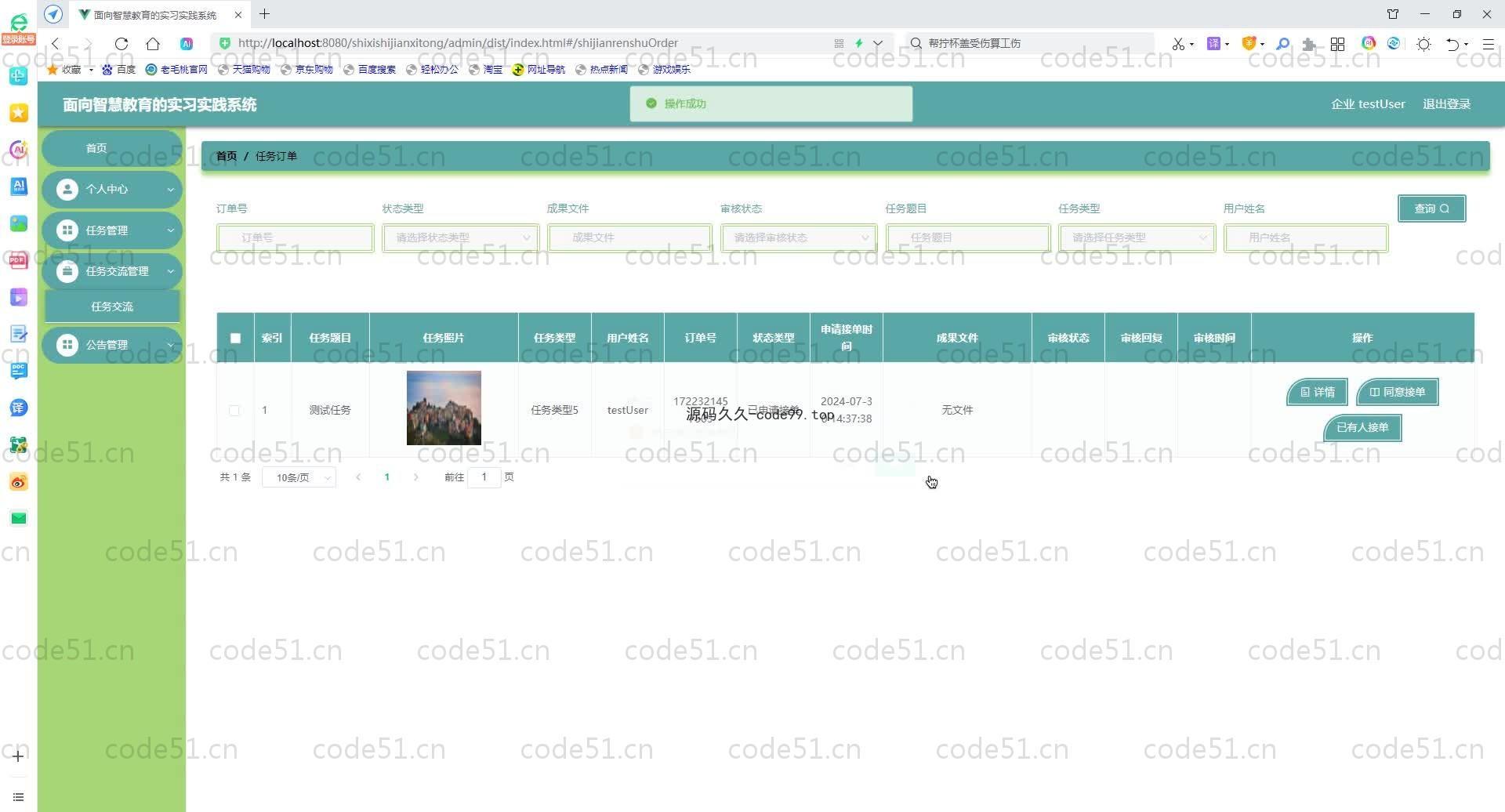Change page size via 10条/页 dropdown
The image size is (1505, 812).
(299, 477)
